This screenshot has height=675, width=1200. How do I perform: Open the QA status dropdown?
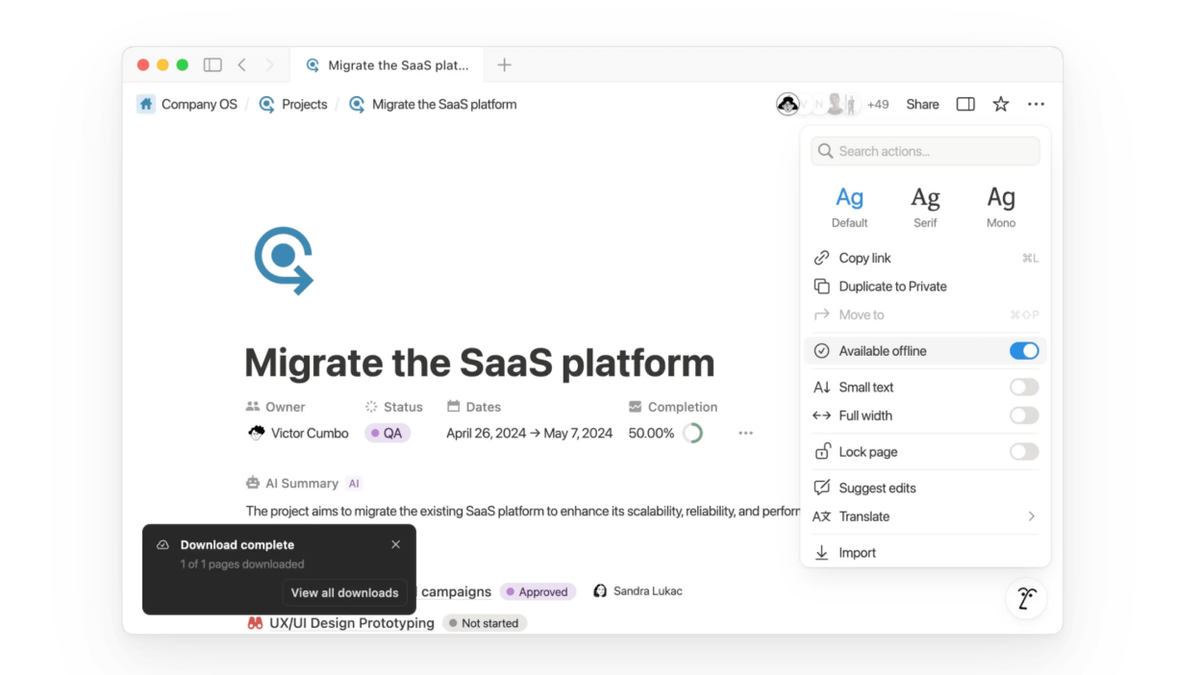[x=387, y=433]
